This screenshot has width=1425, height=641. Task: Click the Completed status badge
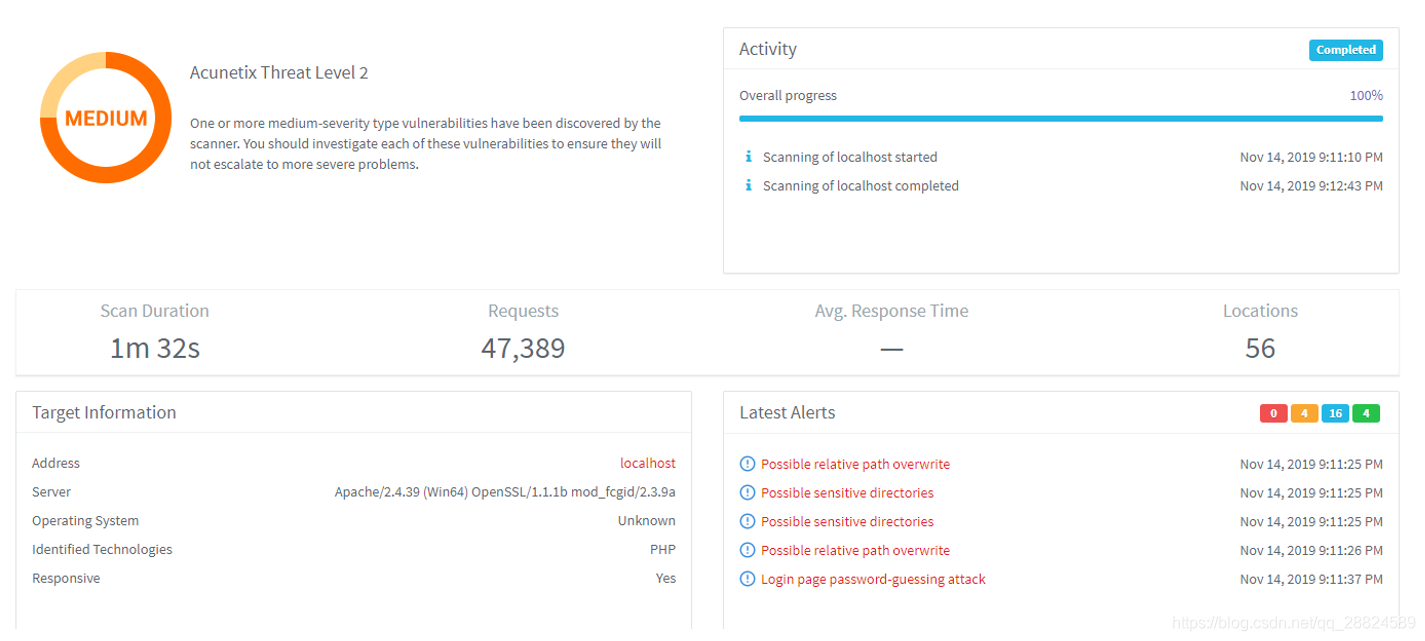pyautogui.click(x=1346, y=50)
